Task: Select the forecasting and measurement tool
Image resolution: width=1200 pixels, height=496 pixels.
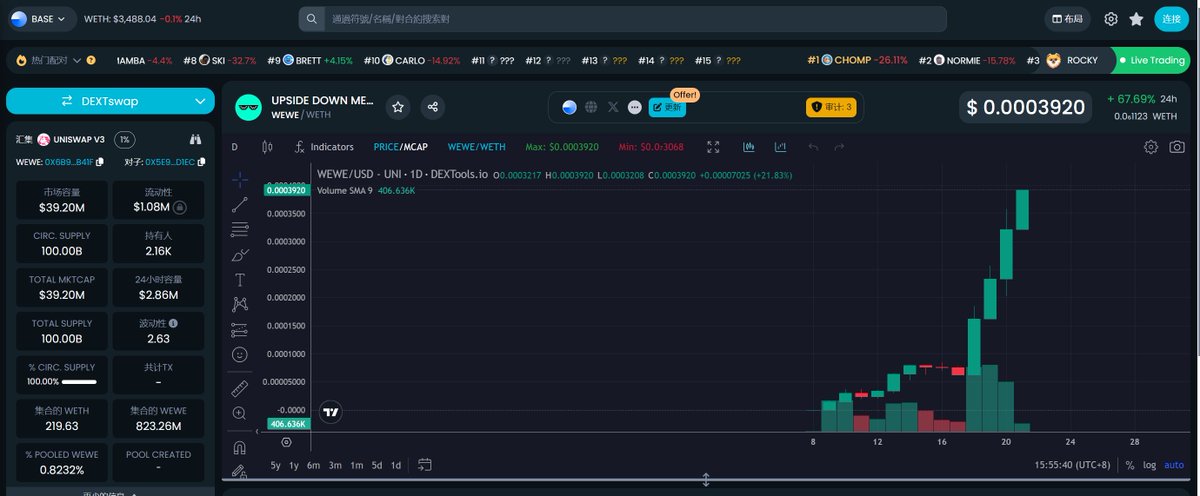Action: coord(240,329)
